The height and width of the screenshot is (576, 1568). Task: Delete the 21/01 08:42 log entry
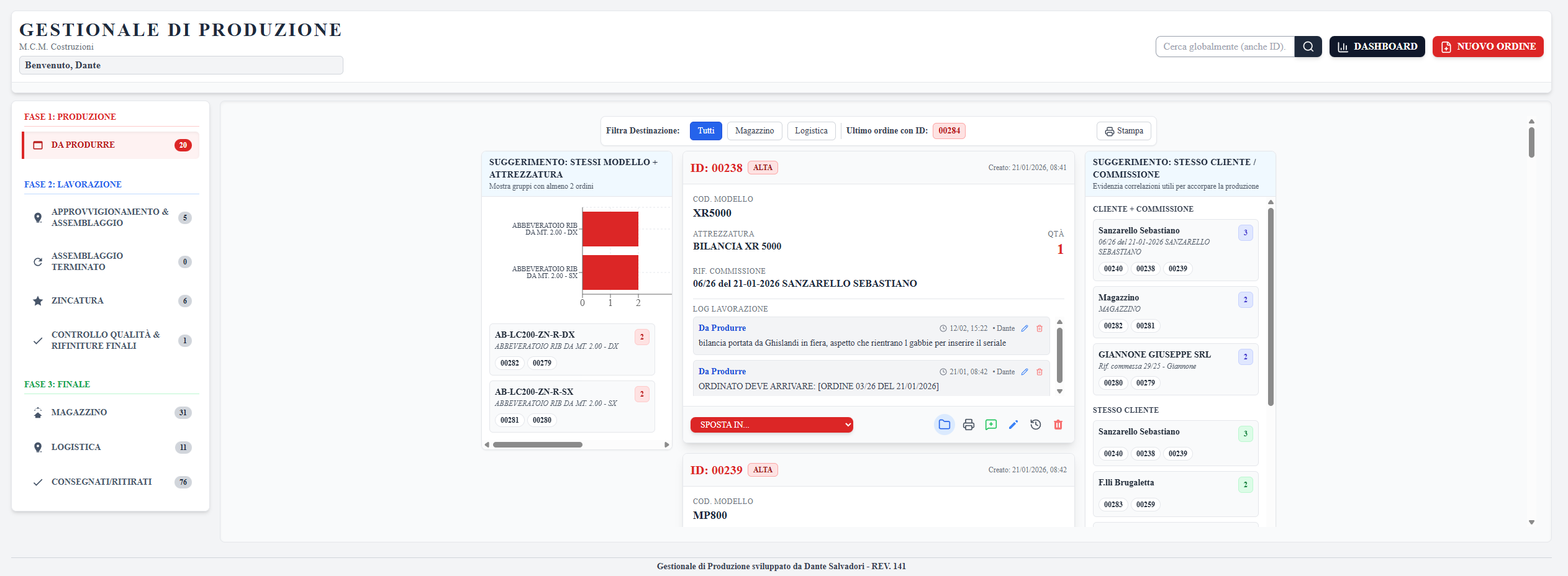click(1040, 372)
